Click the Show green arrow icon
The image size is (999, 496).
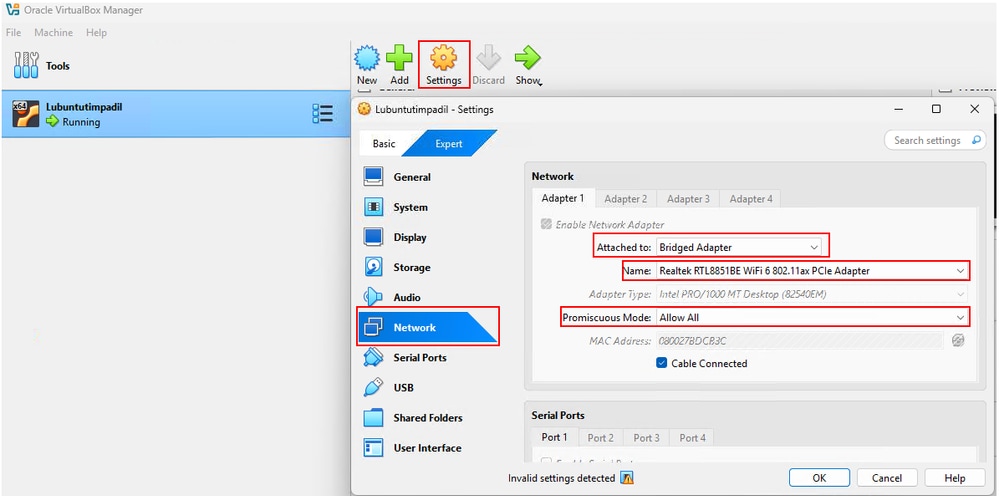click(x=528, y=58)
